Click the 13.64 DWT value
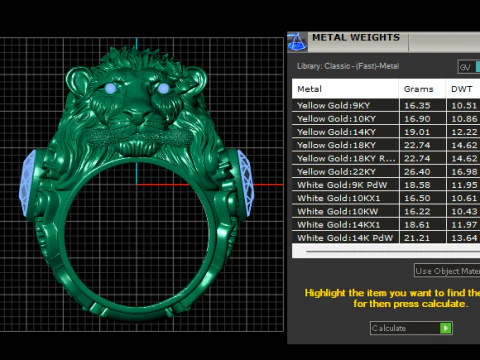This screenshot has height=360, width=480. pyautogui.click(x=464, y=238)
